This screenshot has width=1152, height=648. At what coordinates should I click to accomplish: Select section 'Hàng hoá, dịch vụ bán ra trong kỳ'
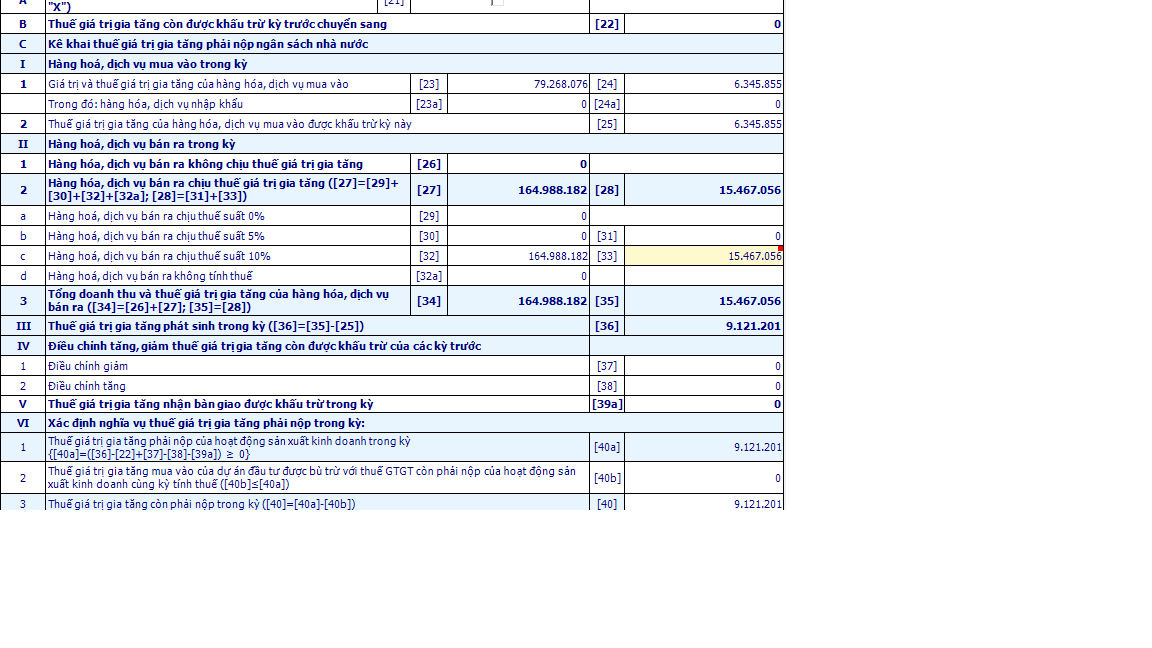142,144
